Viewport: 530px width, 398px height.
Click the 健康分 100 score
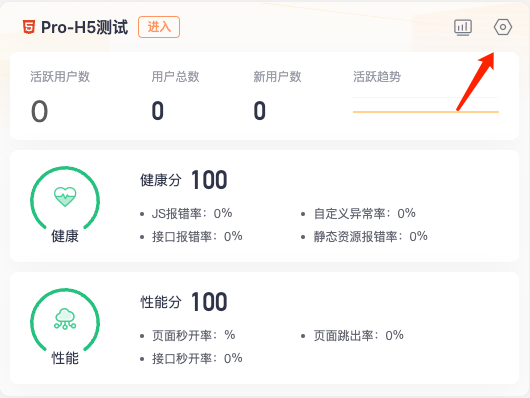point(184,180)
